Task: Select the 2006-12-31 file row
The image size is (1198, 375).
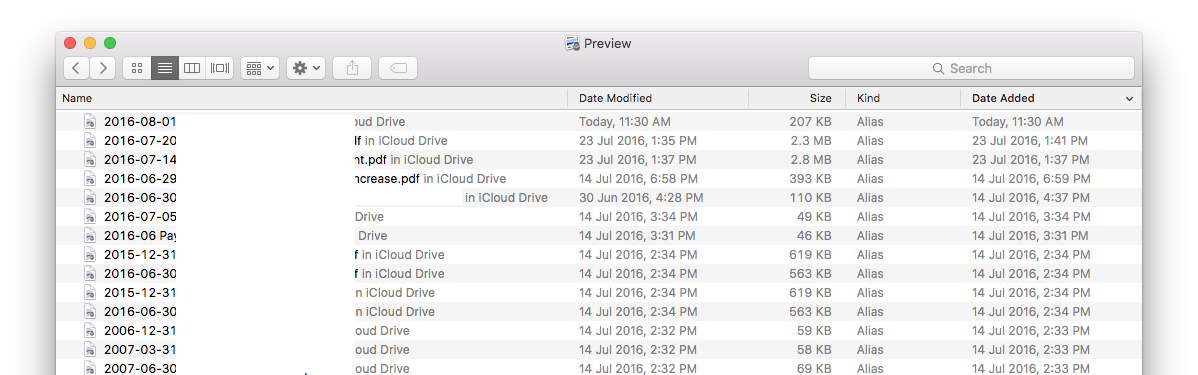Action: pos(599,331)
